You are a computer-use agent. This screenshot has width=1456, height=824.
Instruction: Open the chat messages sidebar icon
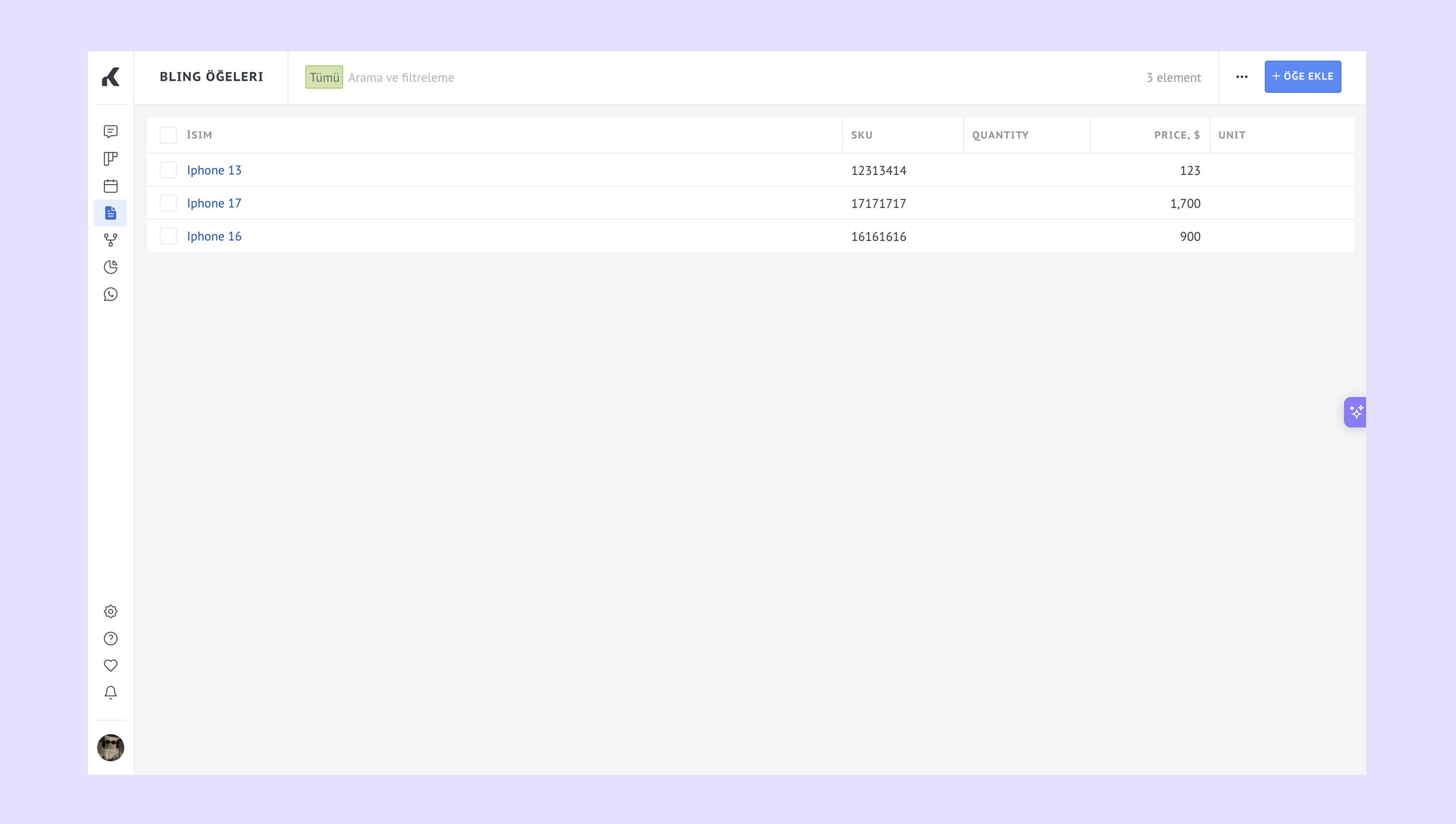(x=110, y=131)
